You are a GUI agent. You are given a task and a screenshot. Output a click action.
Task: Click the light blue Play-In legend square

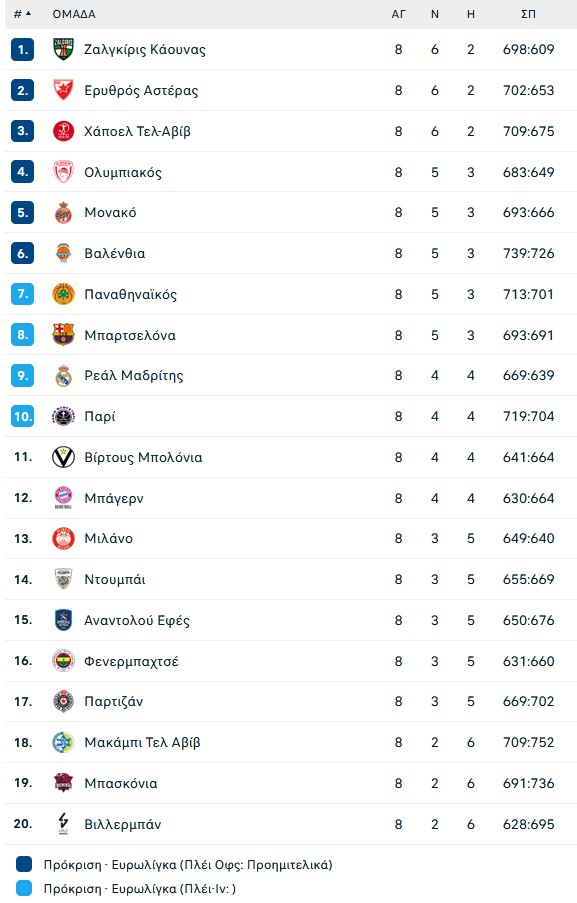[x=22, y=886]
